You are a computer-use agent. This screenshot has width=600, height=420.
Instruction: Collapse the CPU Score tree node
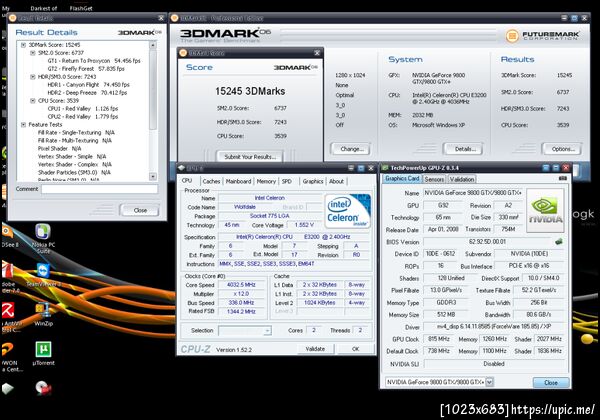click(33, 101)
